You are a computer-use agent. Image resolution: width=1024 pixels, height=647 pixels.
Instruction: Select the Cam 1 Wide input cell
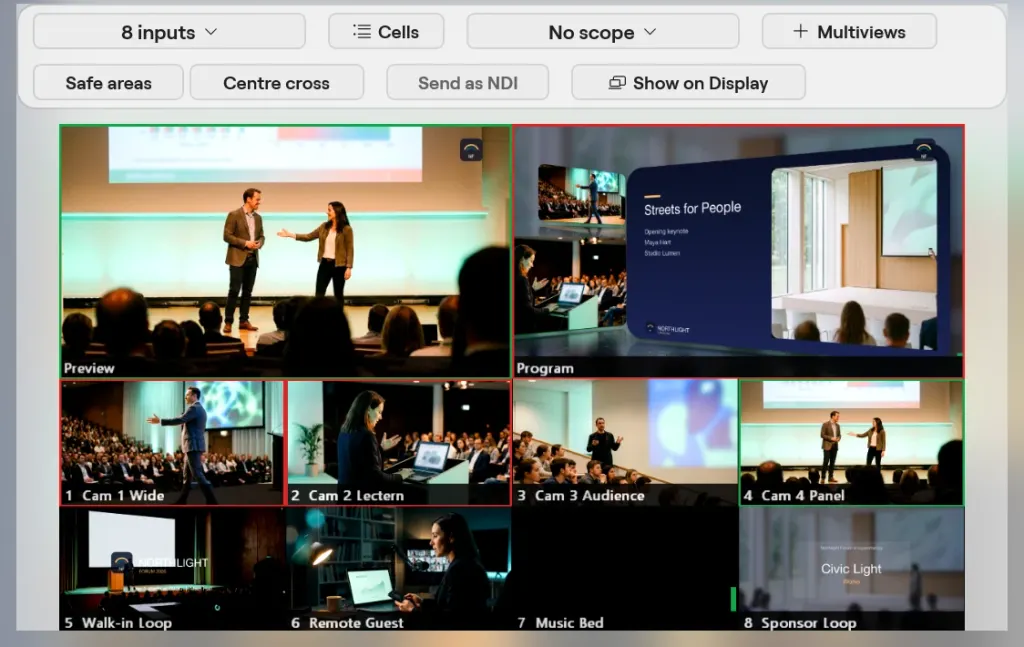point(172,443)
